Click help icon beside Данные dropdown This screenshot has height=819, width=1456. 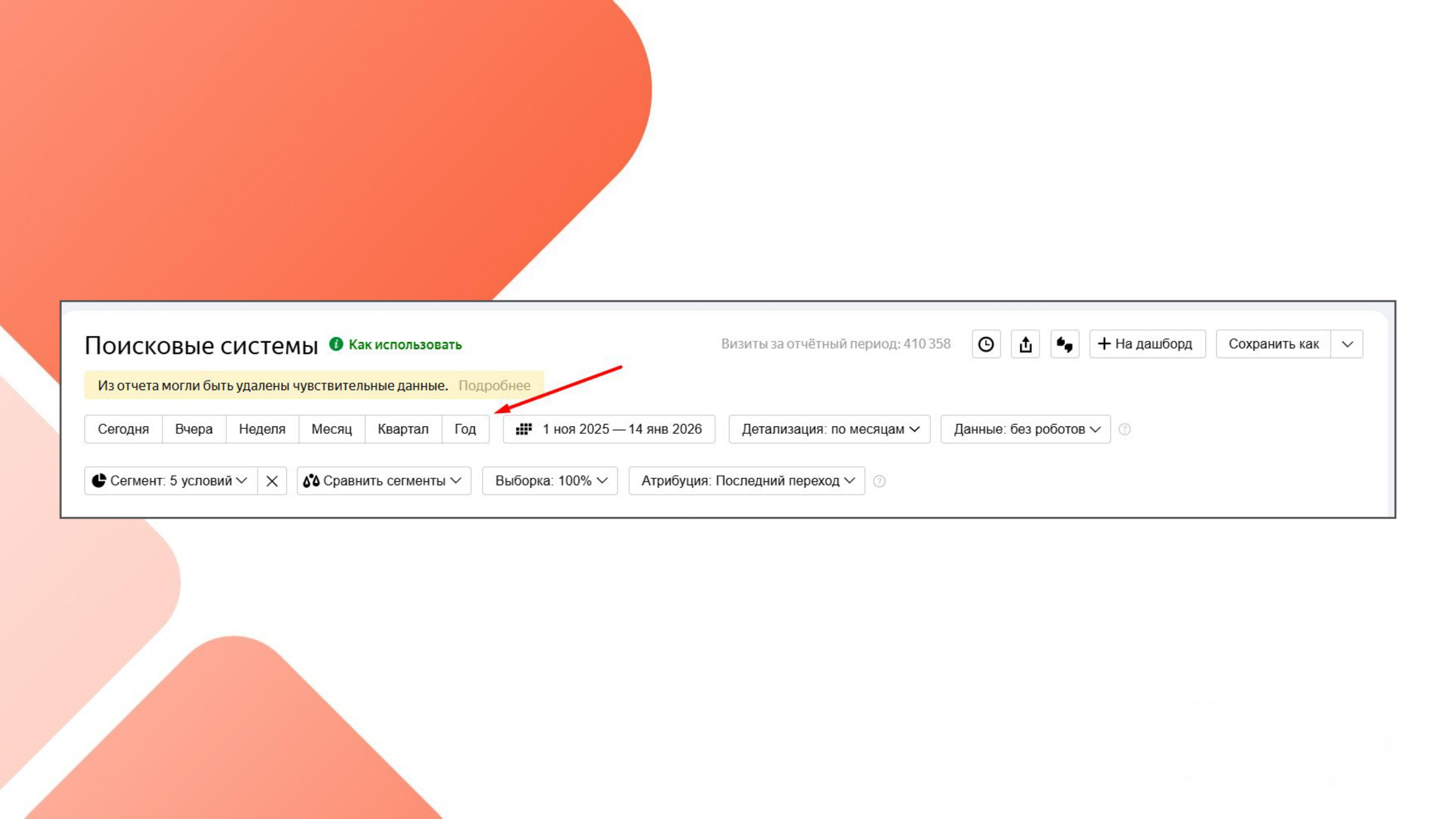[1125, 429]
